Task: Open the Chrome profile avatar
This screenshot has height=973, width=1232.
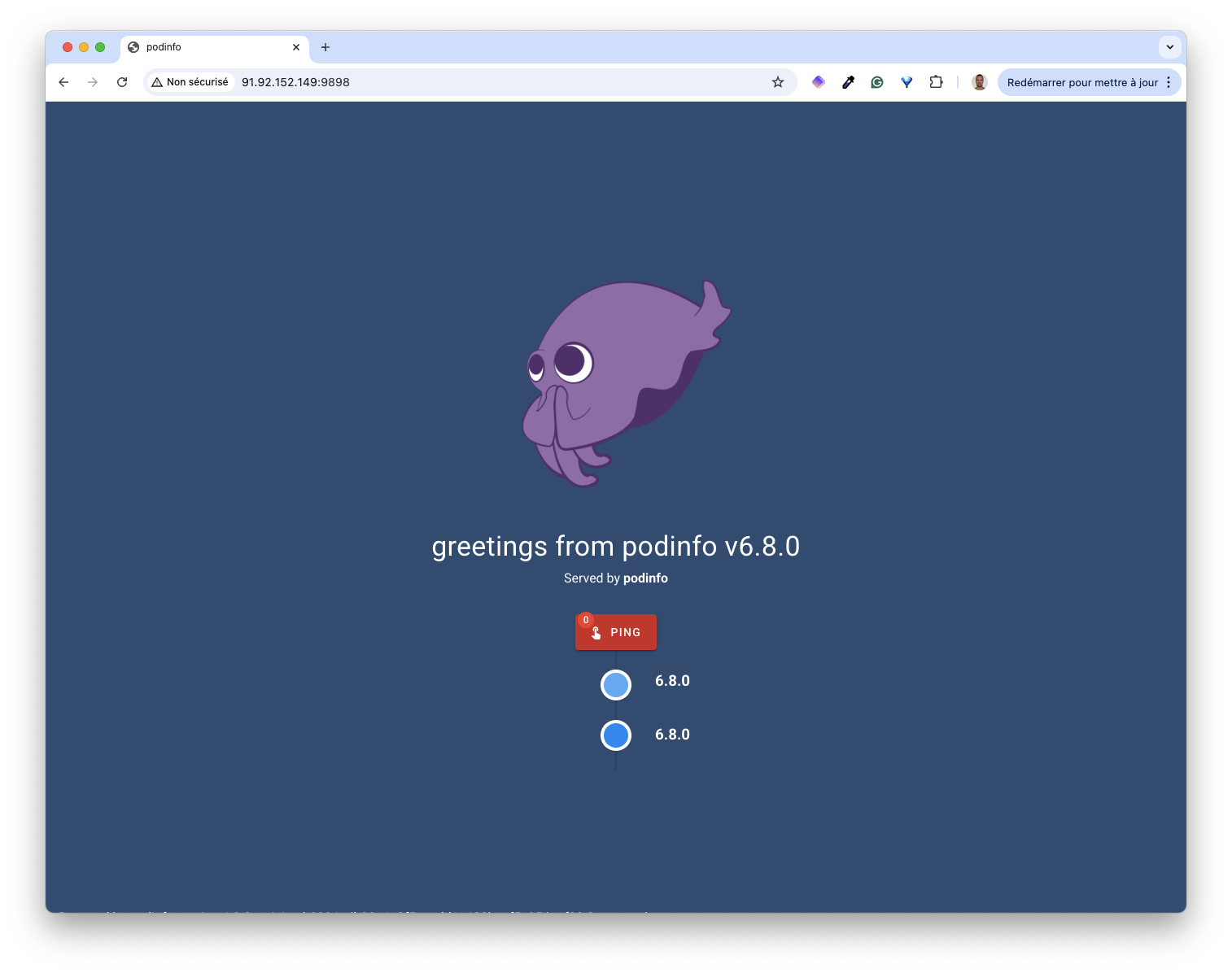Action: click(980, 82)
